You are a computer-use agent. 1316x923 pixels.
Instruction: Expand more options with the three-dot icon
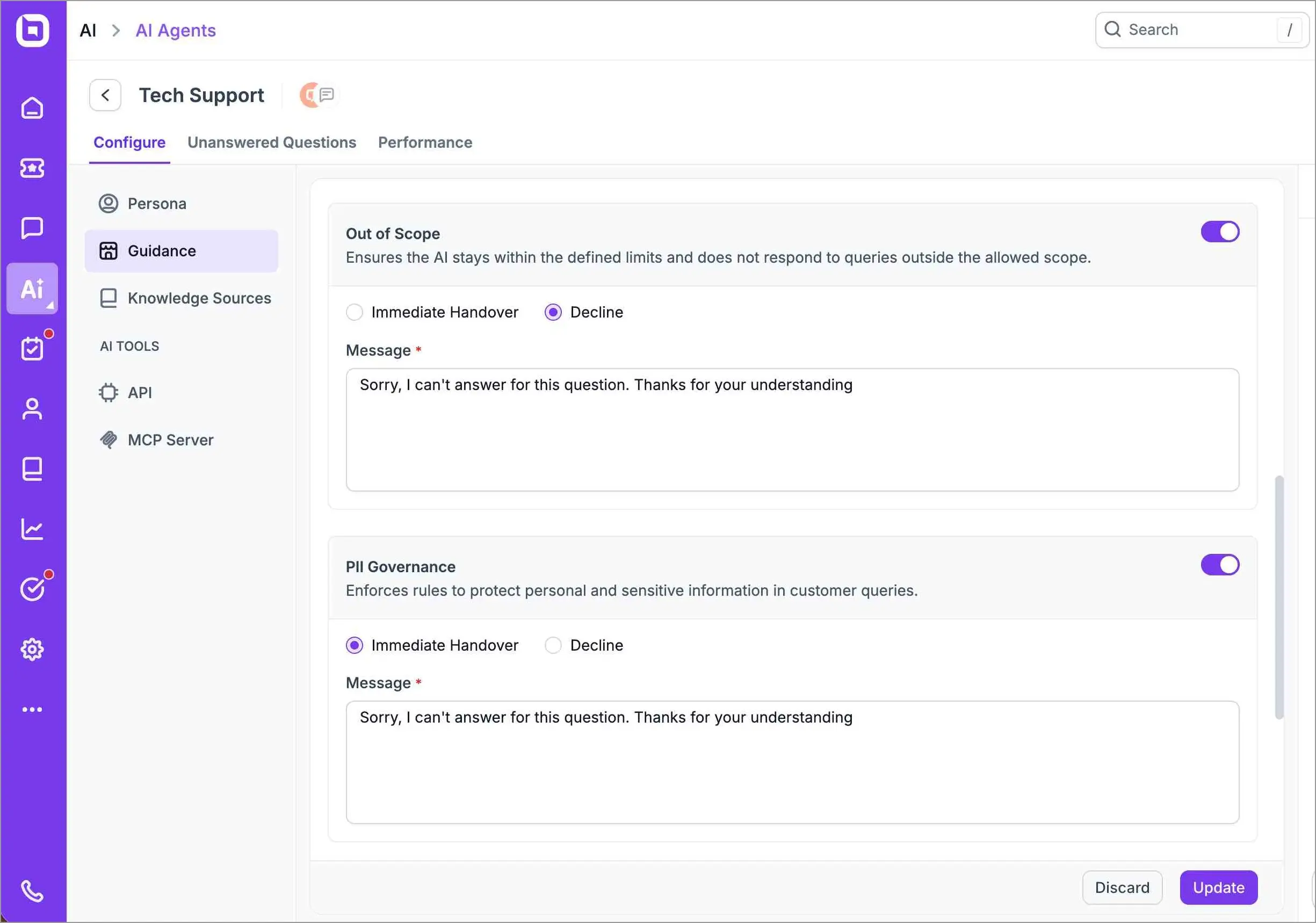pyautogui.click(x=32, y=709)
